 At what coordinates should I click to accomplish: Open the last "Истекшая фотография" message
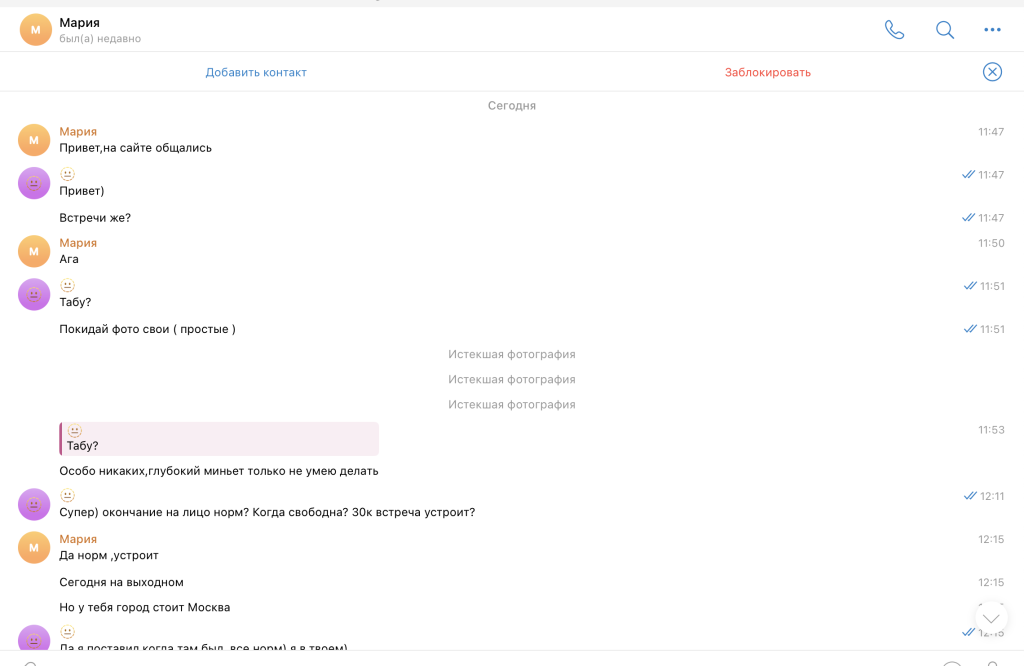pyautogui.click(x=511, y=405)
